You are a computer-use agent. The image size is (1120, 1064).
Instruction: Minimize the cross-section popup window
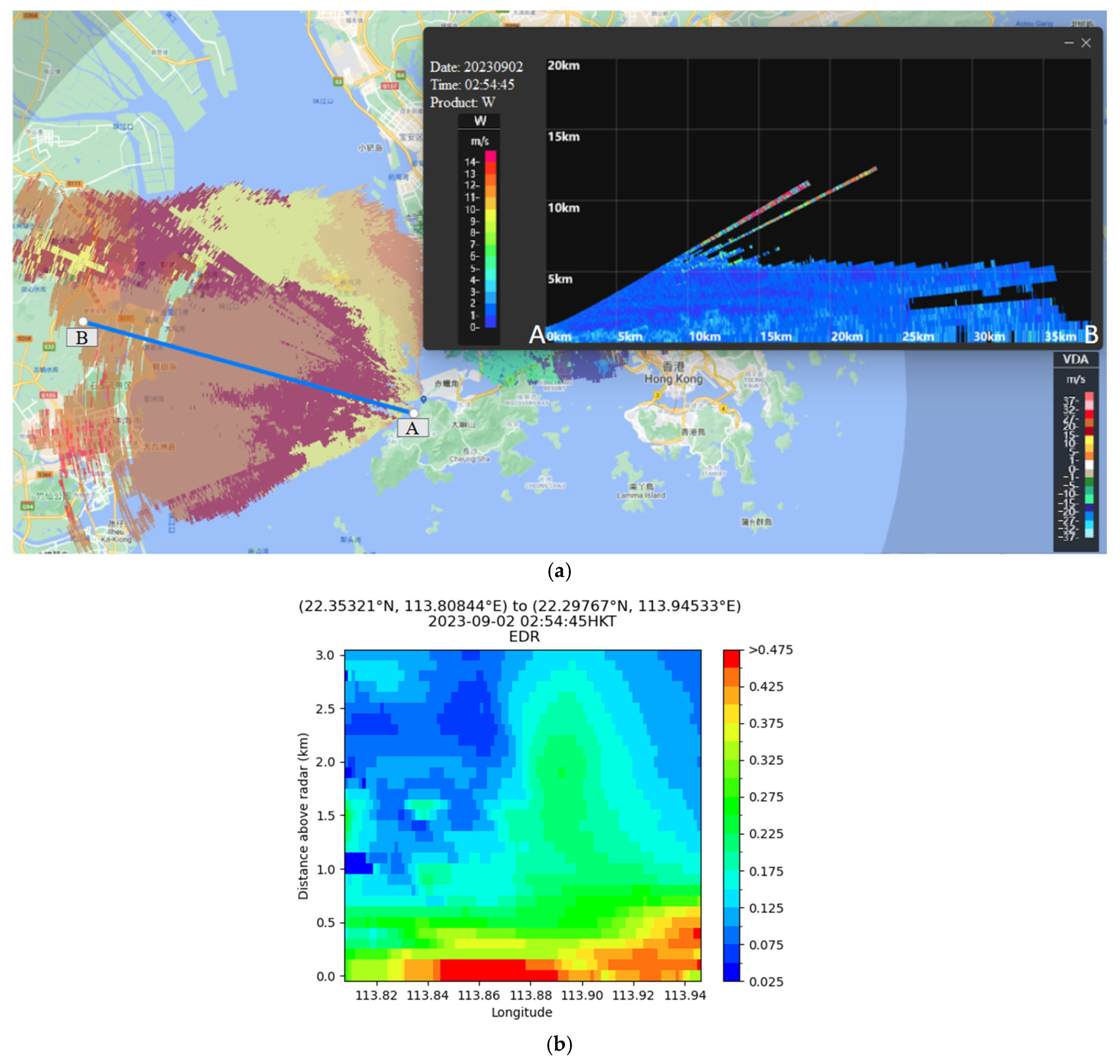click(x=1069, y=43)
